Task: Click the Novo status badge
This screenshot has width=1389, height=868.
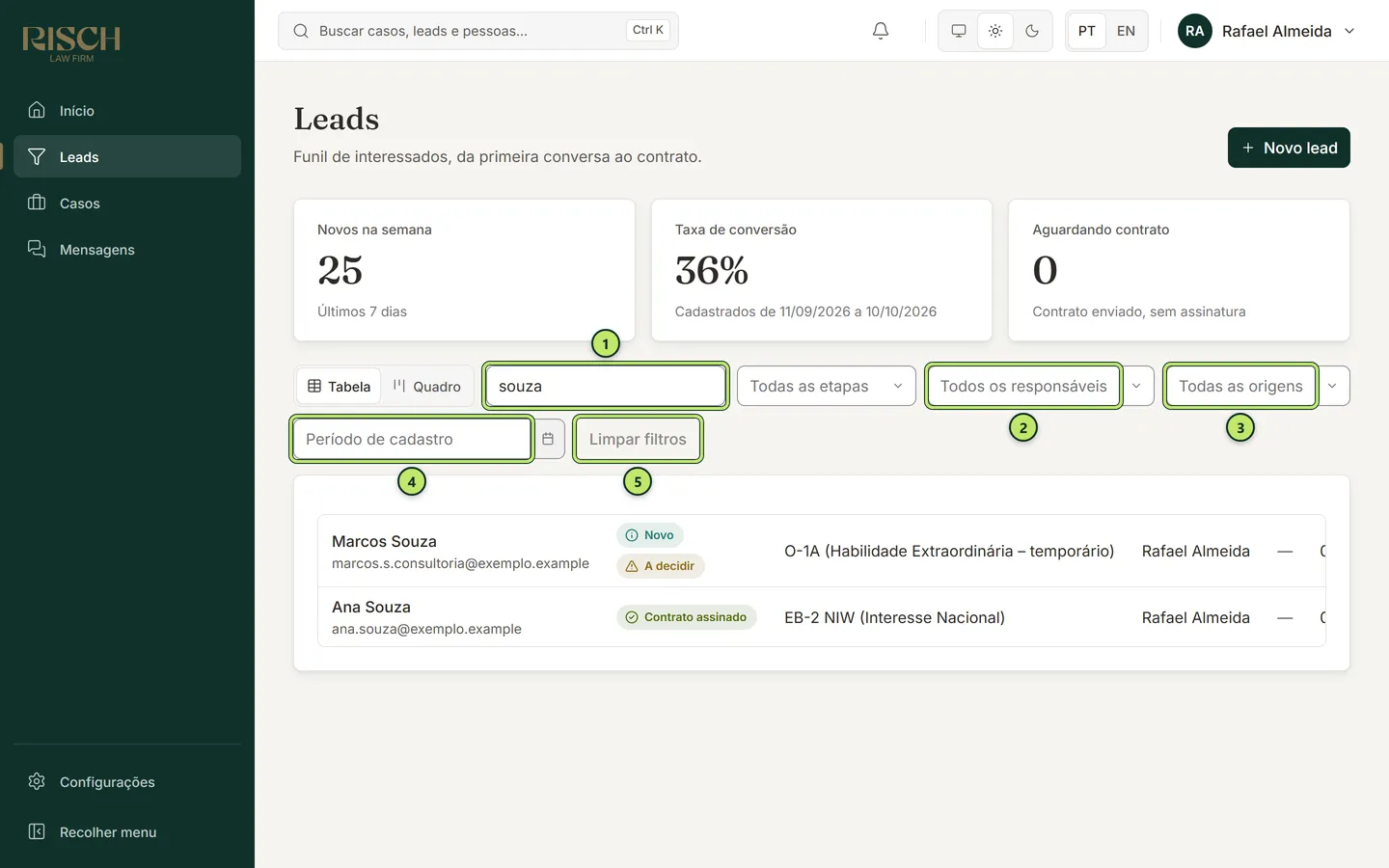Action: (x=650, y=535)
